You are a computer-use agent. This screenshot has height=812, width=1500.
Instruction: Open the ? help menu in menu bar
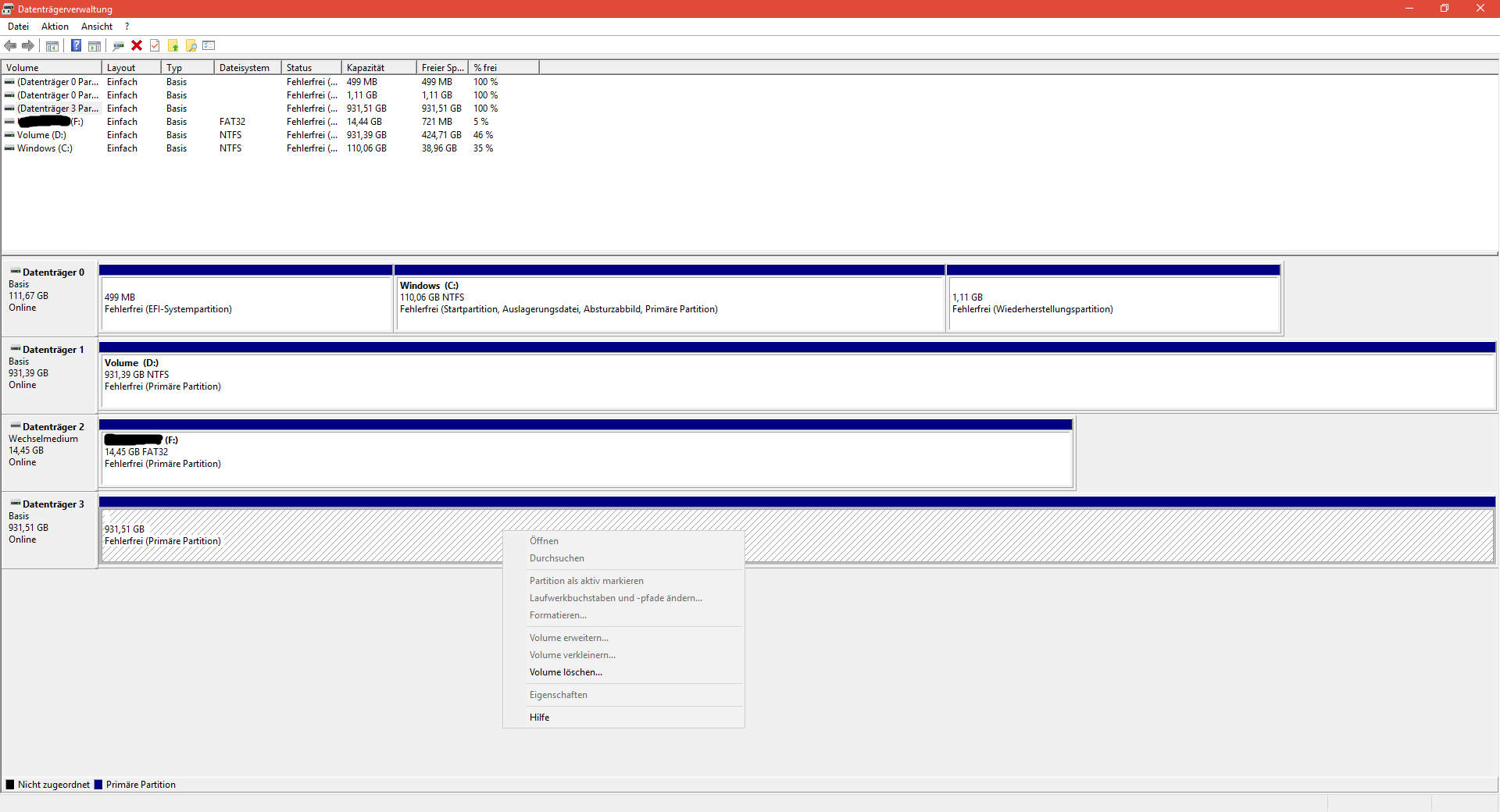pos(127,27)
